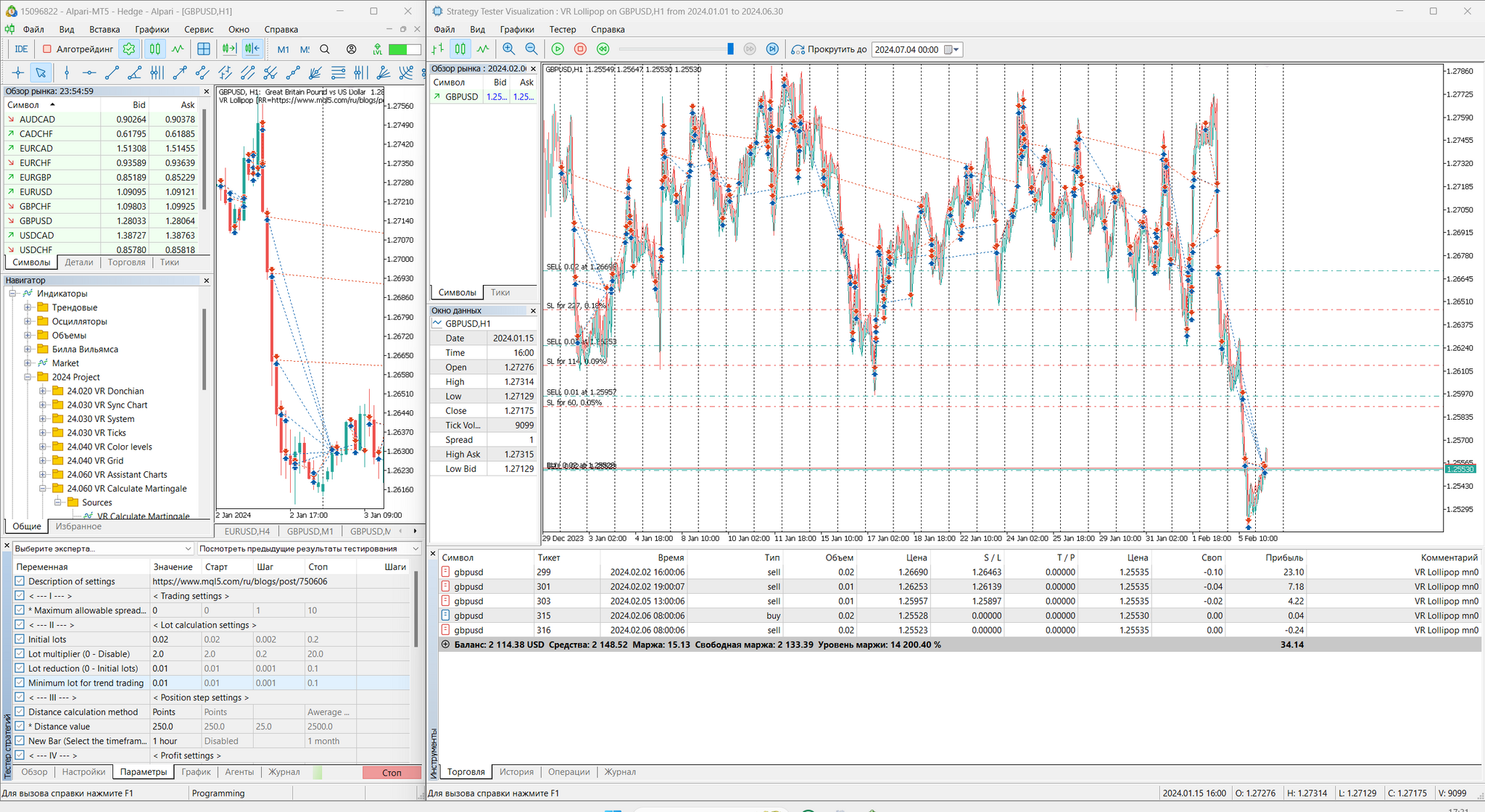Select the vertical line drawing tool
This screenshot has height=812, width=1485.
point(67,72)
